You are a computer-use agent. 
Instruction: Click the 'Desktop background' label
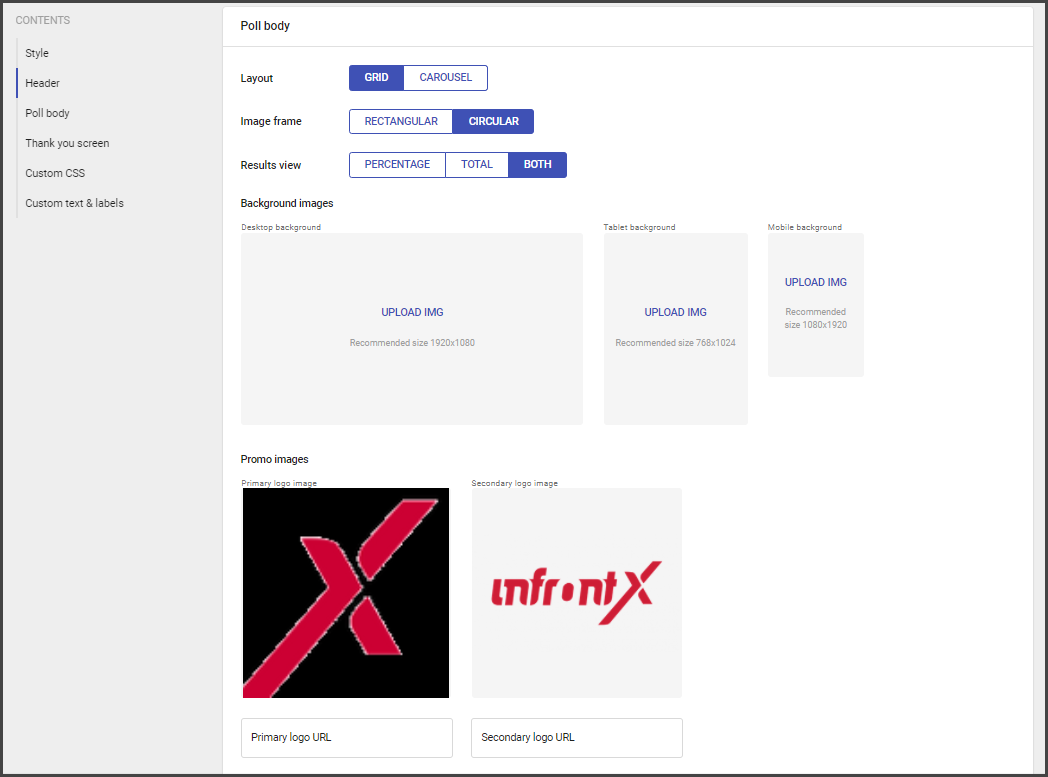[281, 227]
